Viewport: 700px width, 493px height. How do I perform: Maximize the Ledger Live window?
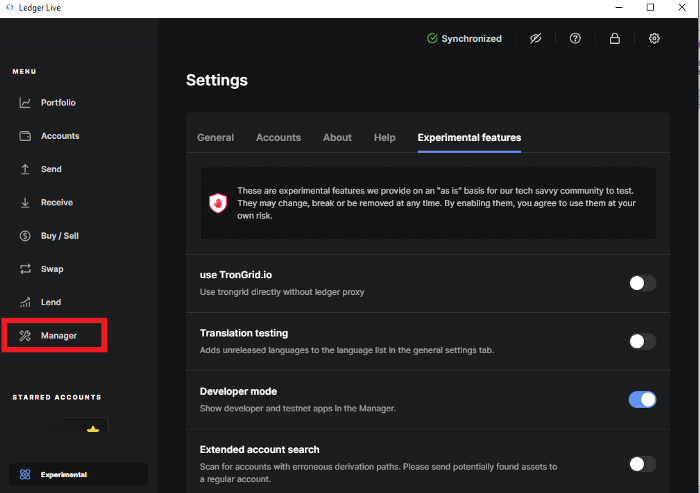tap(650, 8)
